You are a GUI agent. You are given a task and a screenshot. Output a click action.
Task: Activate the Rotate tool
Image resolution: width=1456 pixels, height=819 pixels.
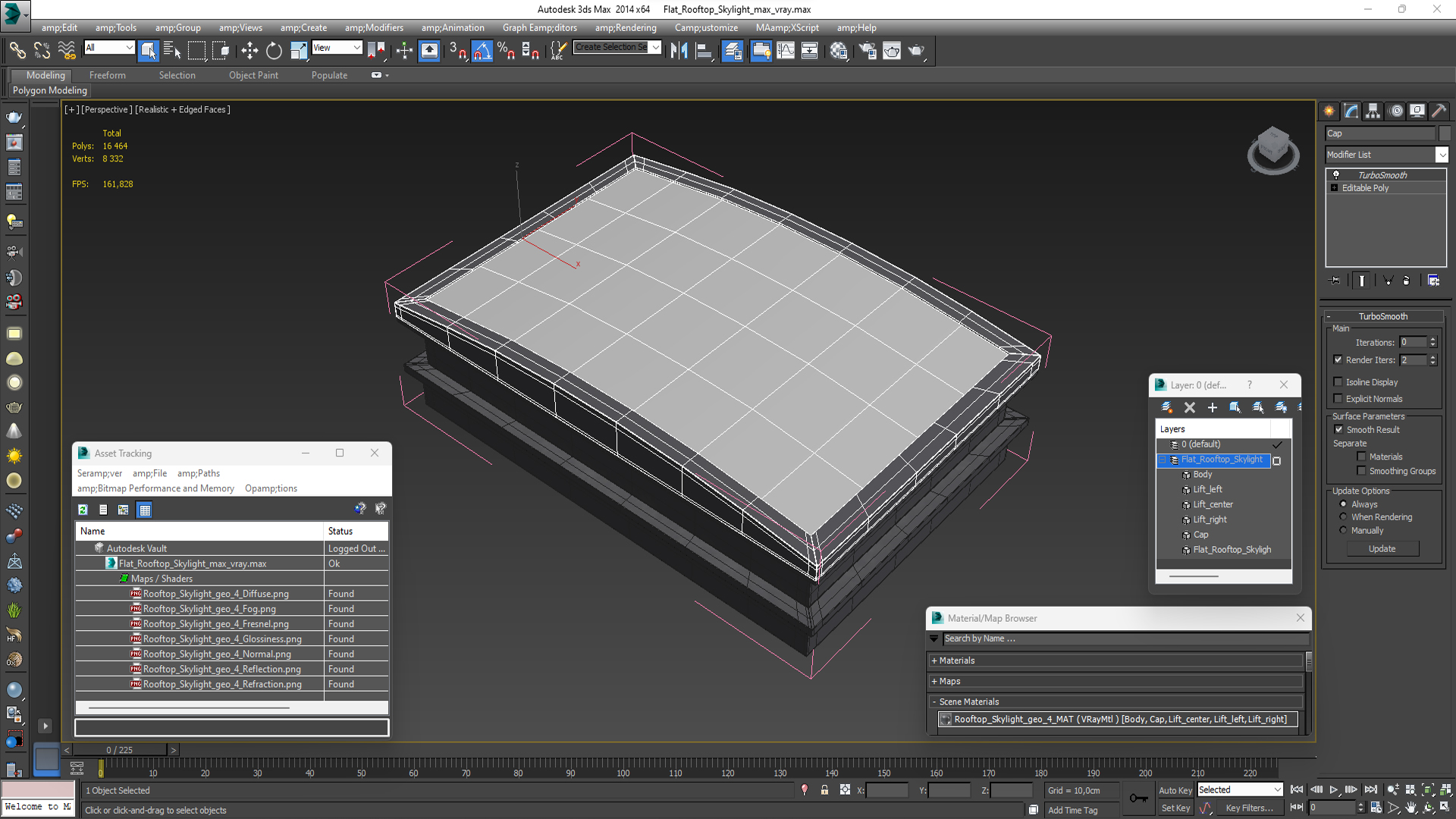pyautogui.click(x=274, y=51)
